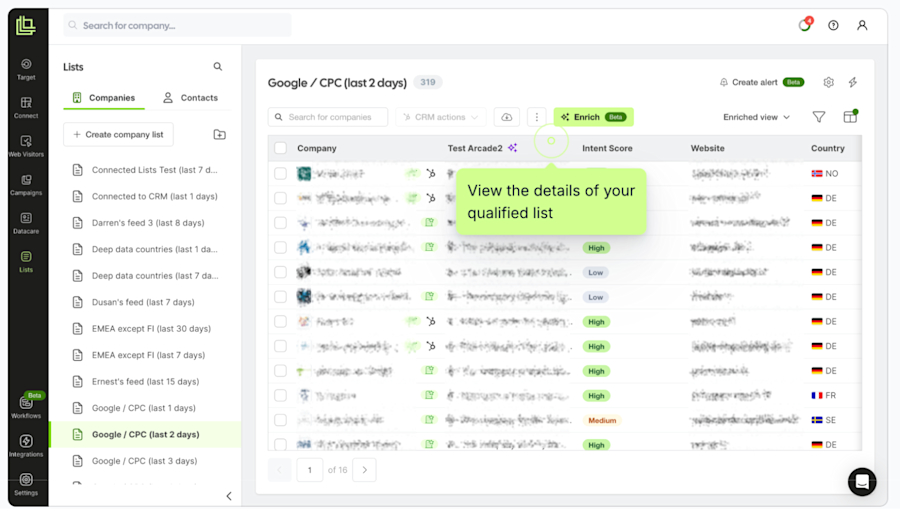The image size is (900, 512).
Task: Open Google / CPC (last 1 days)
Action: (146, 408)
